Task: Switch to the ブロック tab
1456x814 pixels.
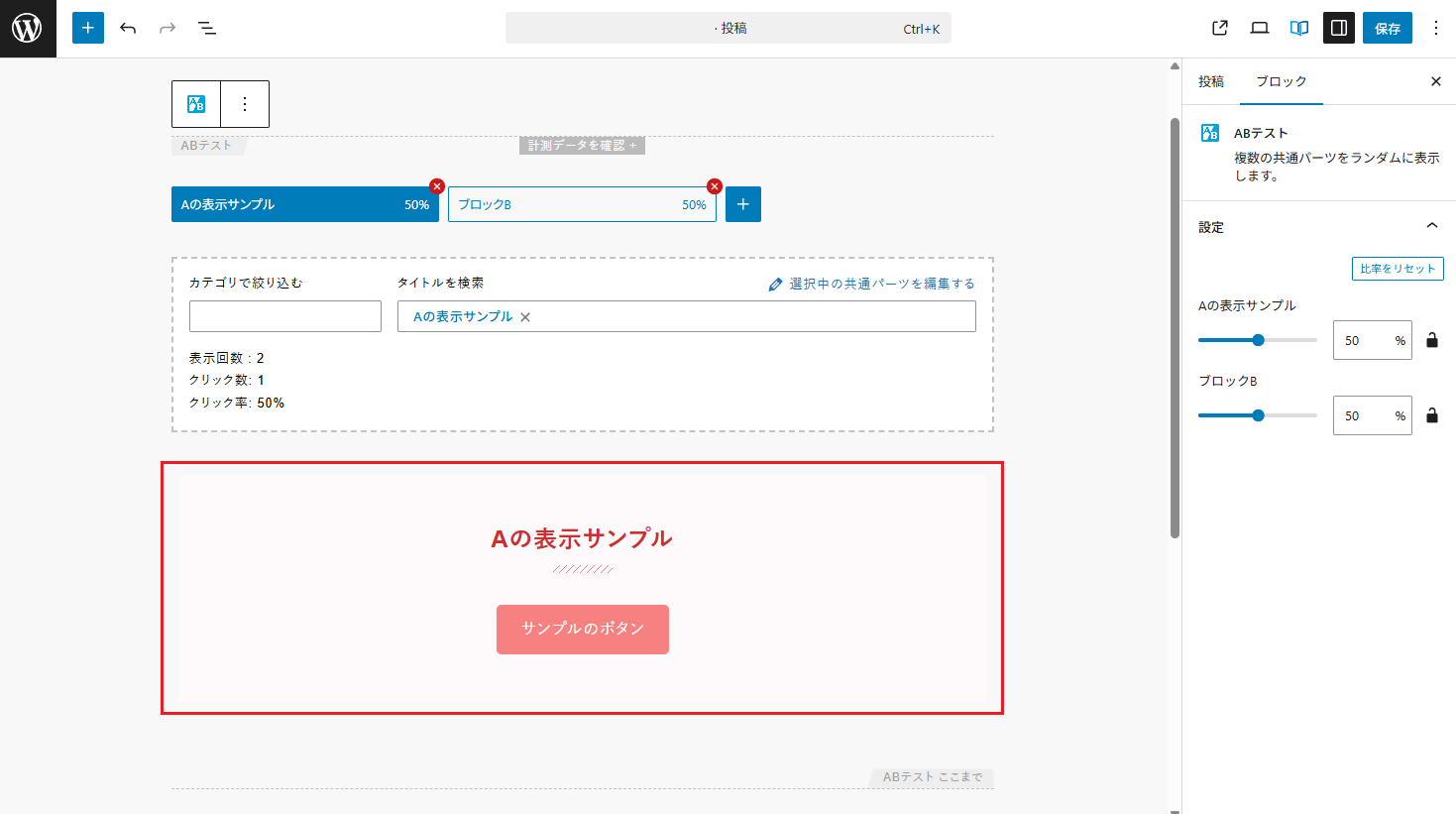Action: tap(1281, 81)
